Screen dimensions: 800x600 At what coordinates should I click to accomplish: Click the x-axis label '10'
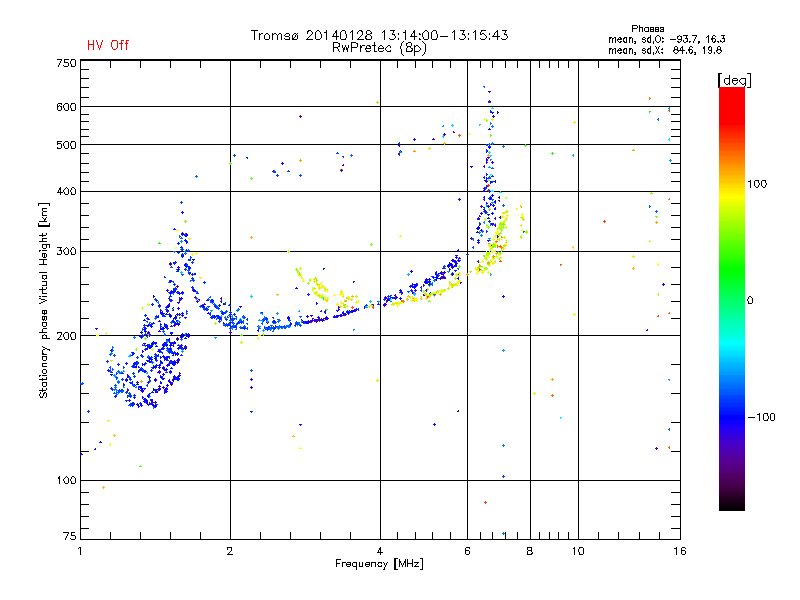(578, 551)
